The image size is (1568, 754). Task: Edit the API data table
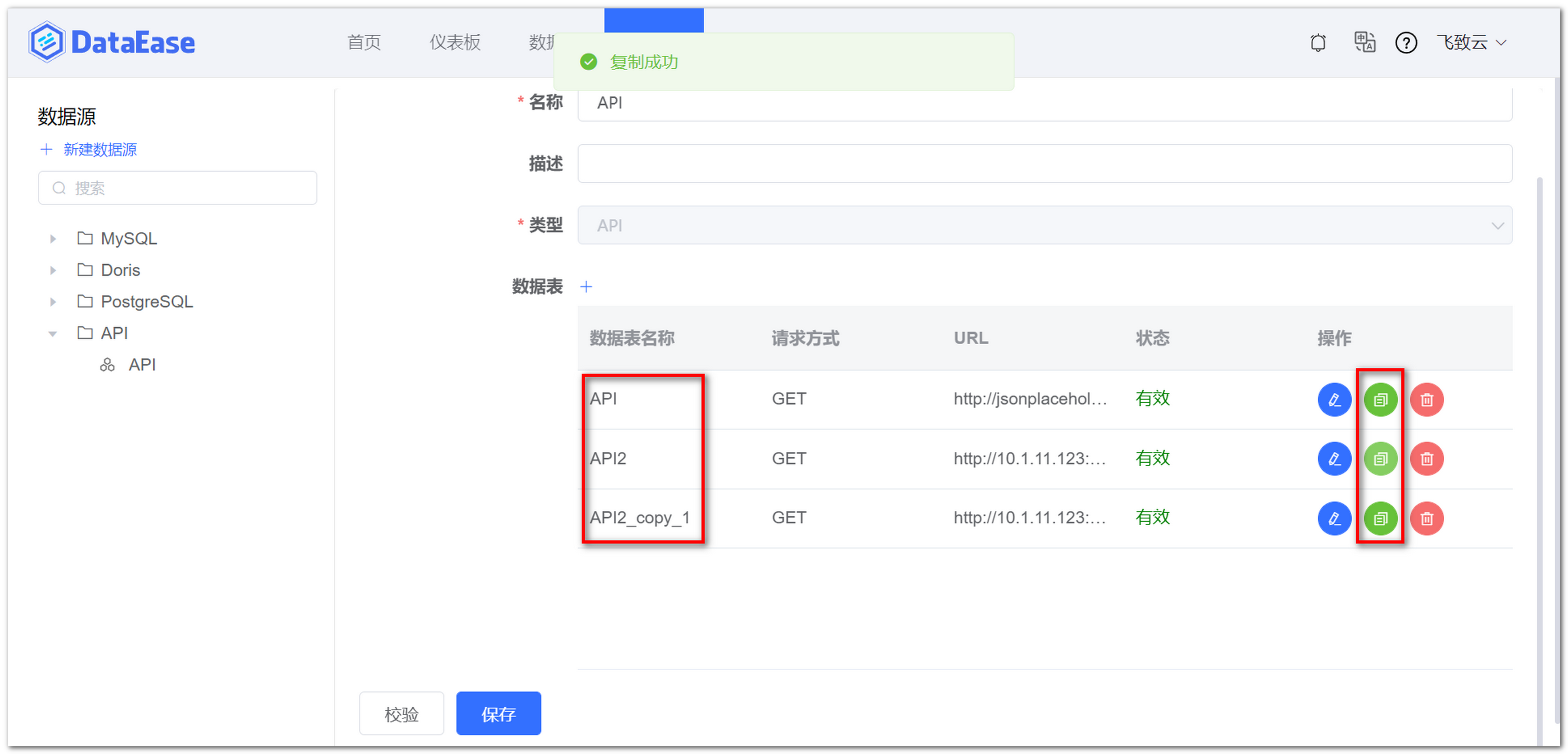coord(1334,400)
